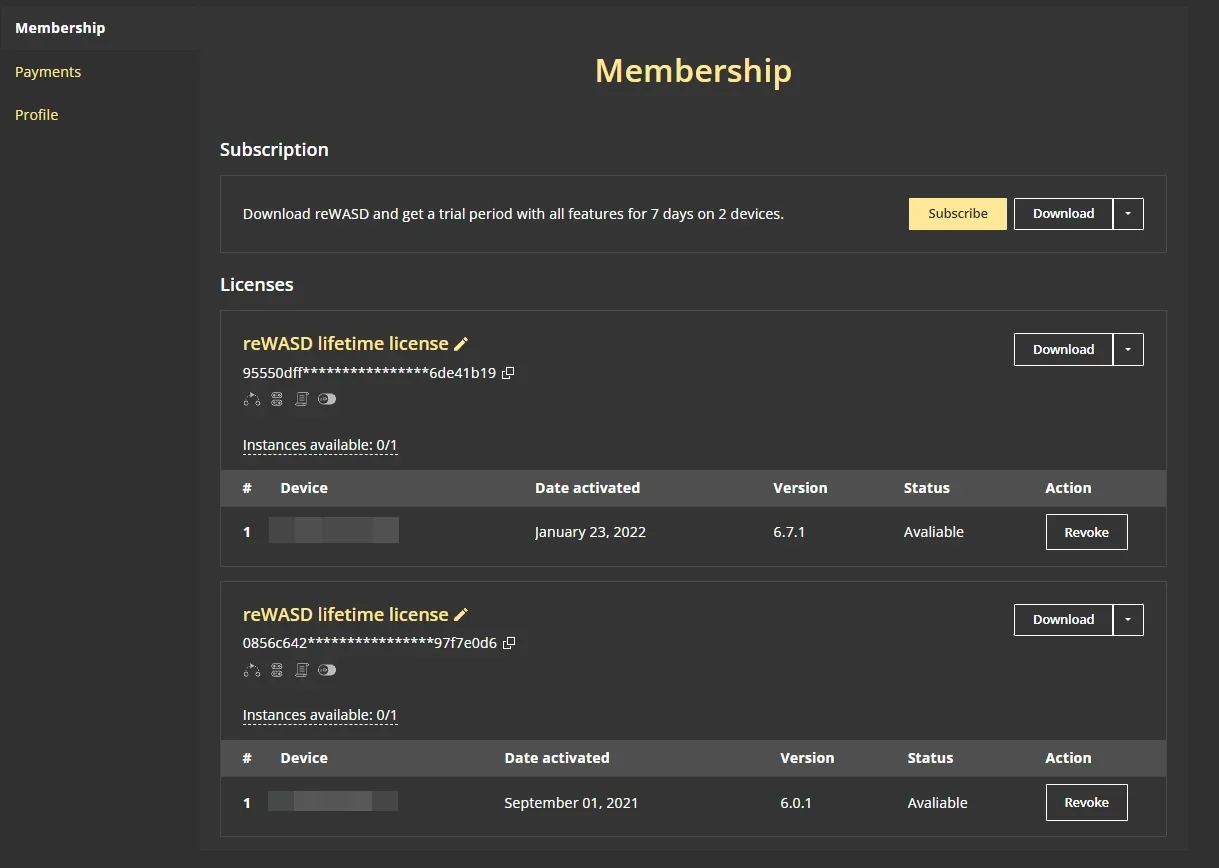Copy the license key starting with 0856c642
This screenshot has height=868, width=1219.
(x=509, y=643)
